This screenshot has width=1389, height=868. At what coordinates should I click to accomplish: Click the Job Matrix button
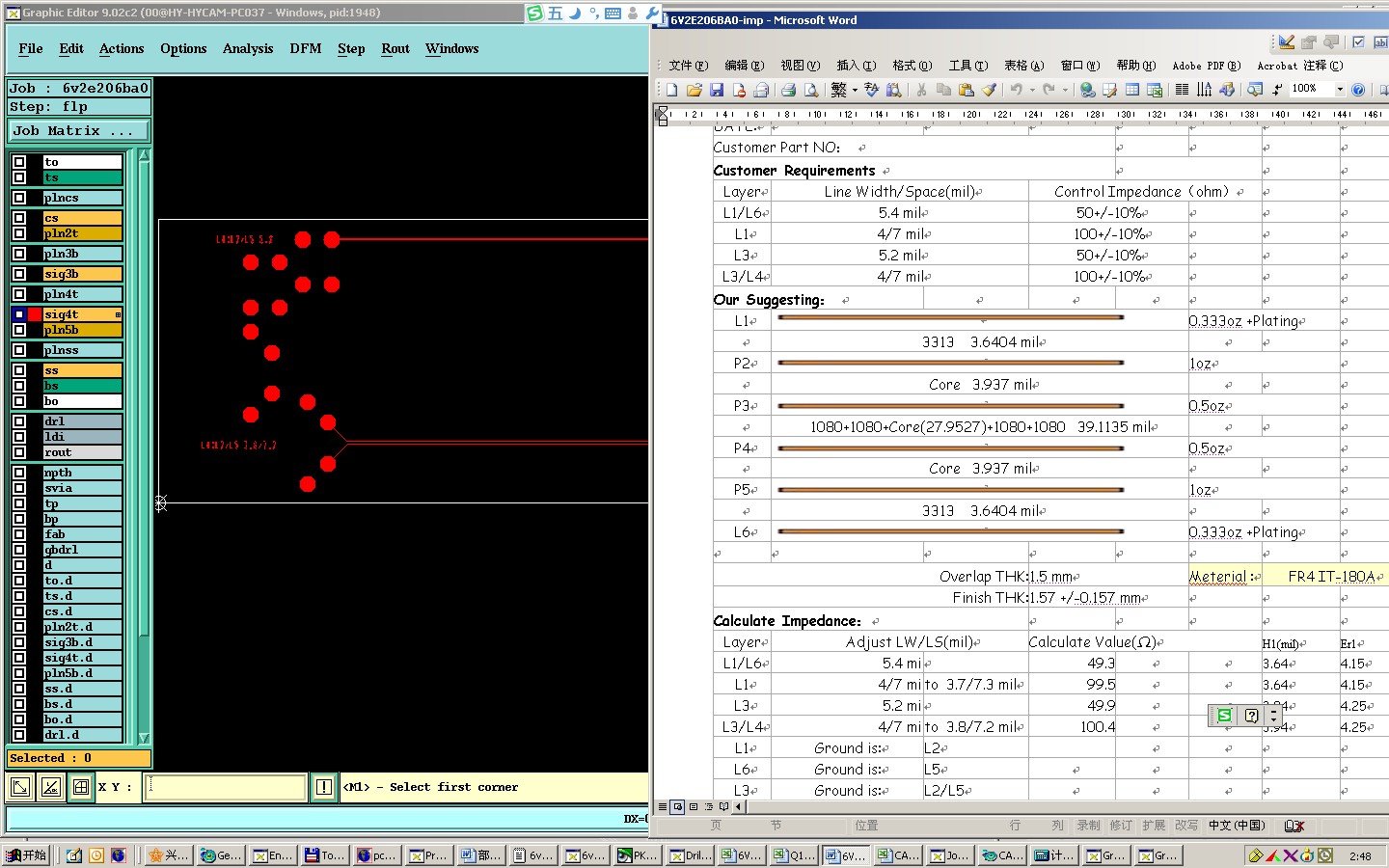tap(79, 130)
